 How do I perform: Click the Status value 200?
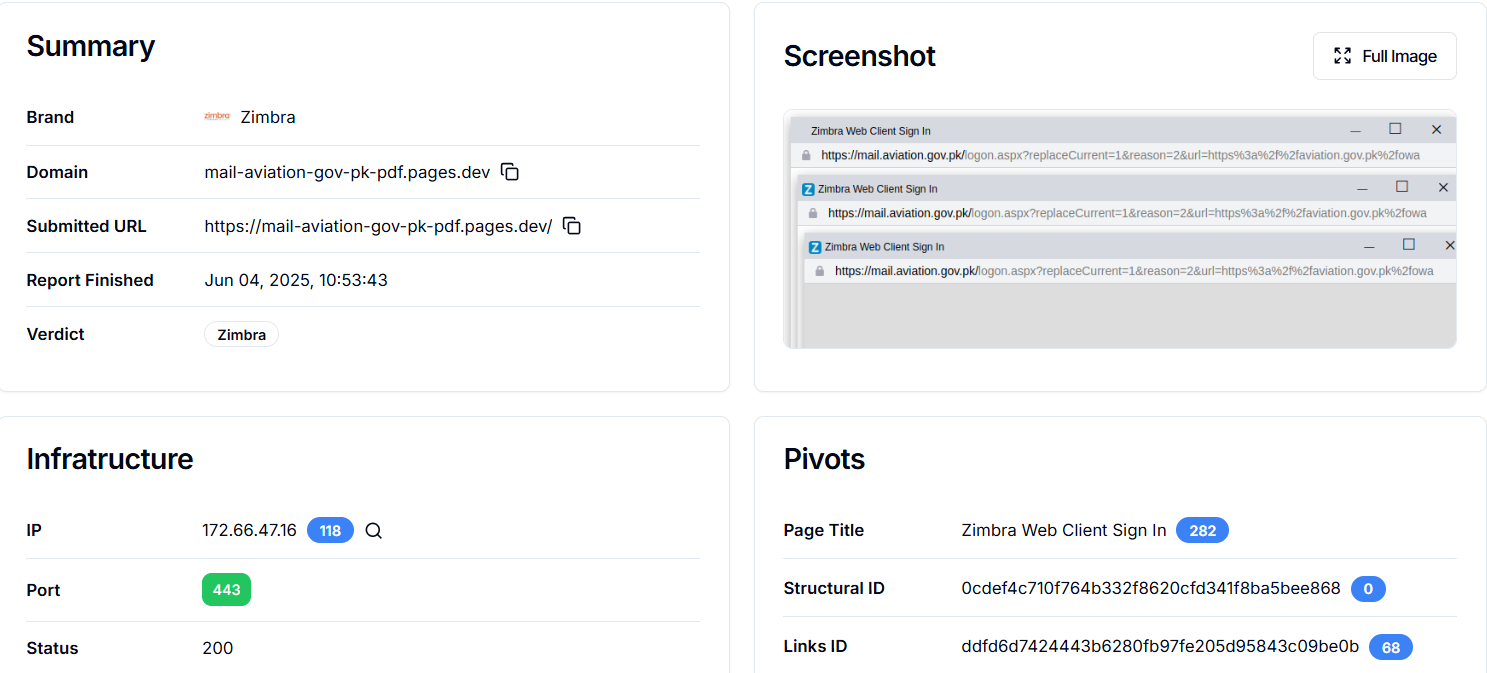point(217,648)
